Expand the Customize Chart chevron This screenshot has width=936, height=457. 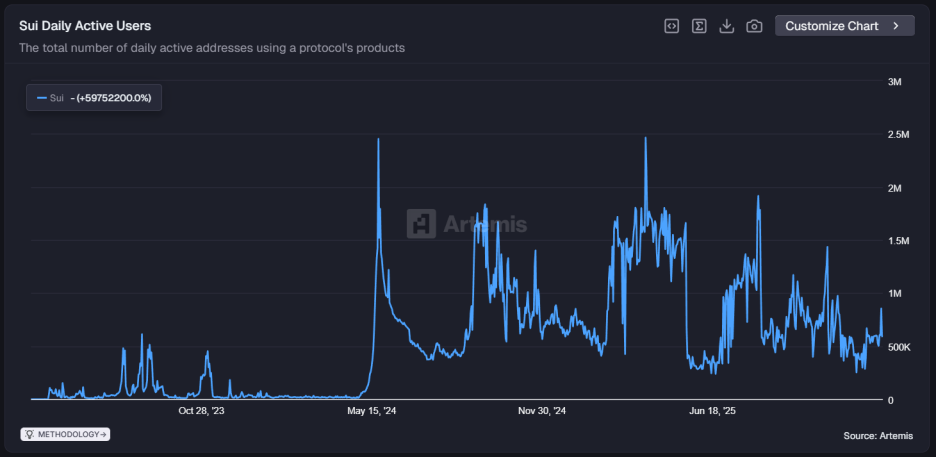(896, 26)
